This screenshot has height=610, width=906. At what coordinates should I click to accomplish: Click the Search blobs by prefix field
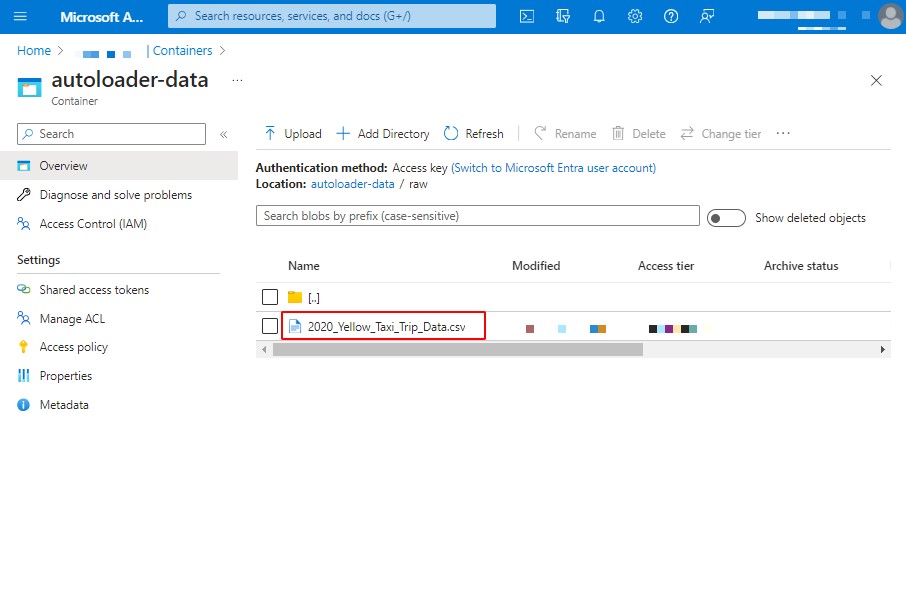(x=477, y=216)
